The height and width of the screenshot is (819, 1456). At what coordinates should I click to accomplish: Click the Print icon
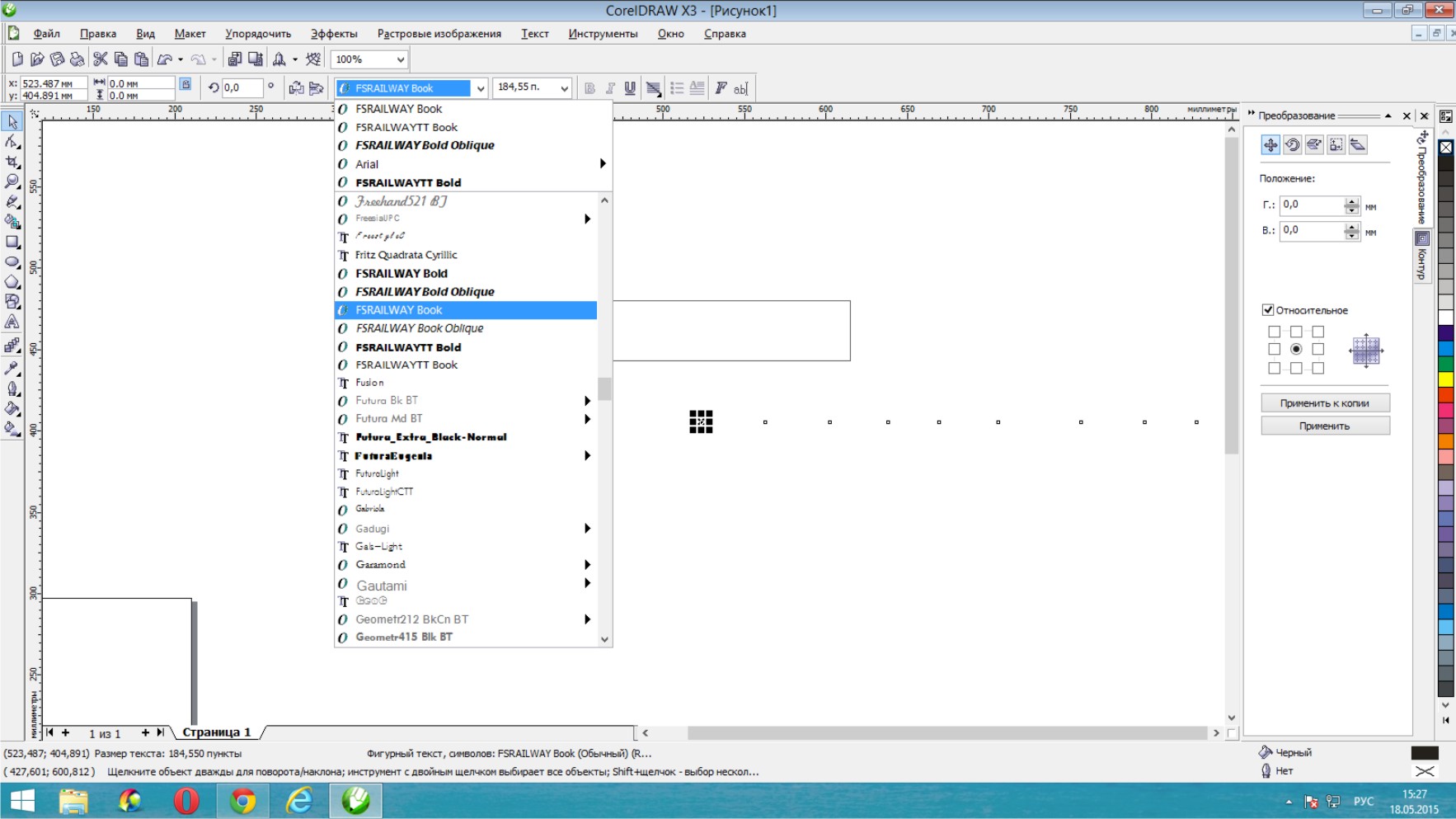(x=77, y=59)
